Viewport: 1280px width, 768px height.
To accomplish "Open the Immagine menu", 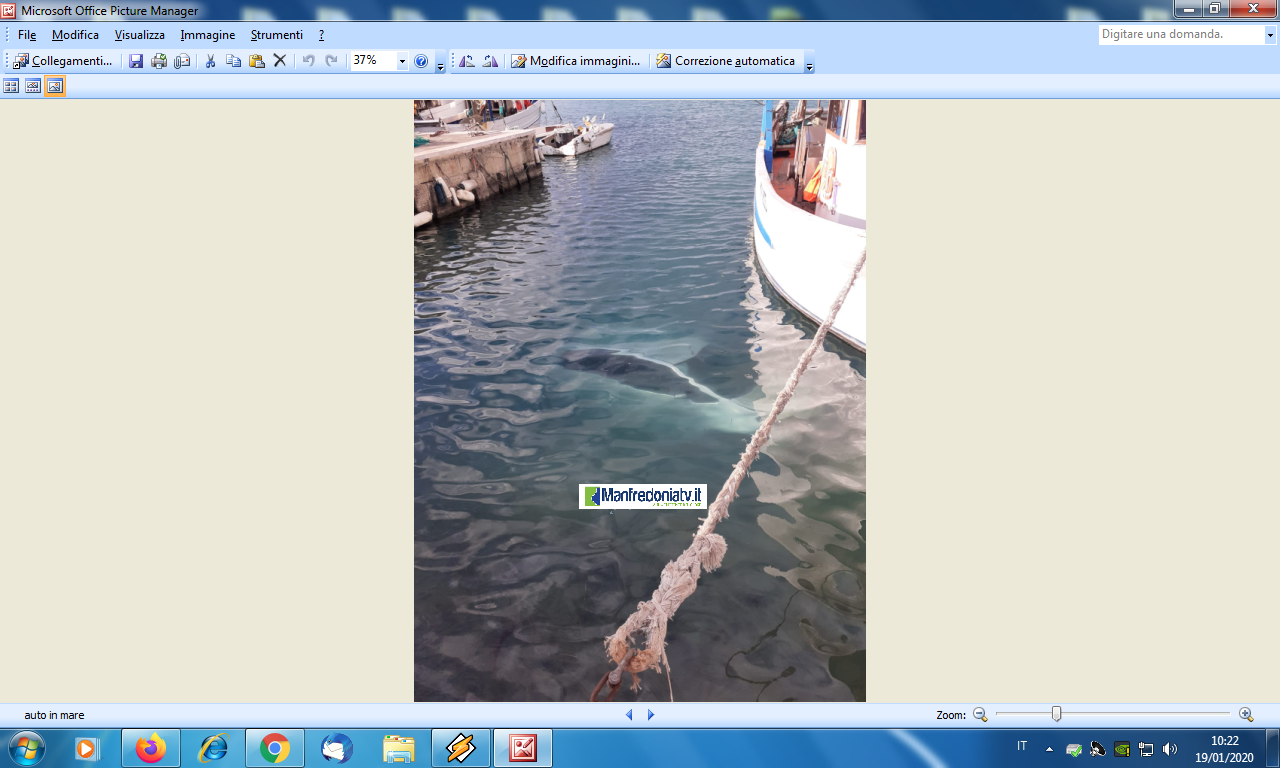I will [207, 35].
